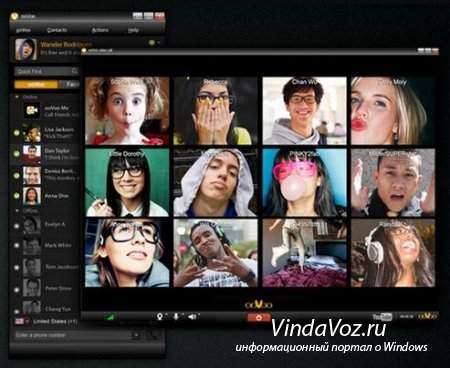The image size is (450, 368).
Task: Click the speaker volume icon
Action: [192, 316]
